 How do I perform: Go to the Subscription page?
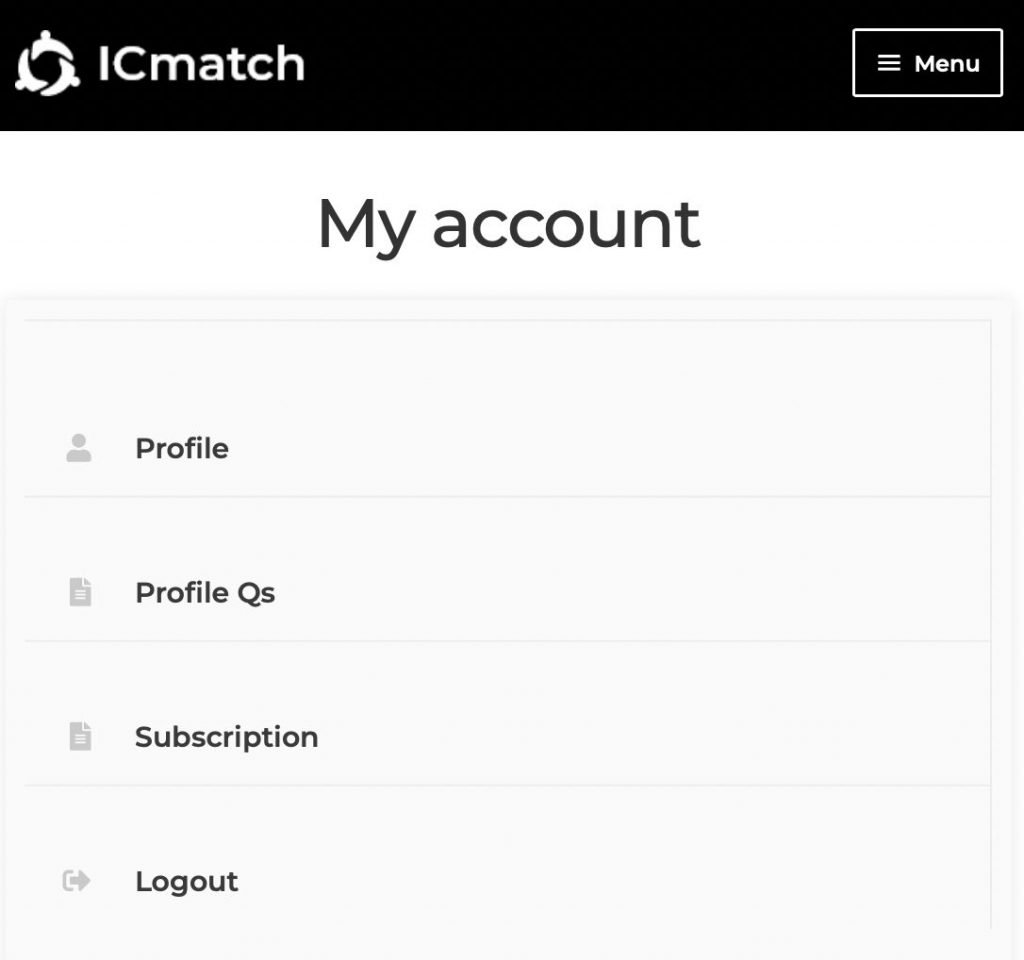[227, 737]
